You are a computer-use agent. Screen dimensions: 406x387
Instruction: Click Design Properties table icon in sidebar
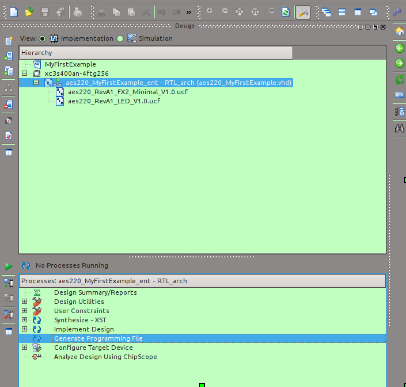[9, 153]
